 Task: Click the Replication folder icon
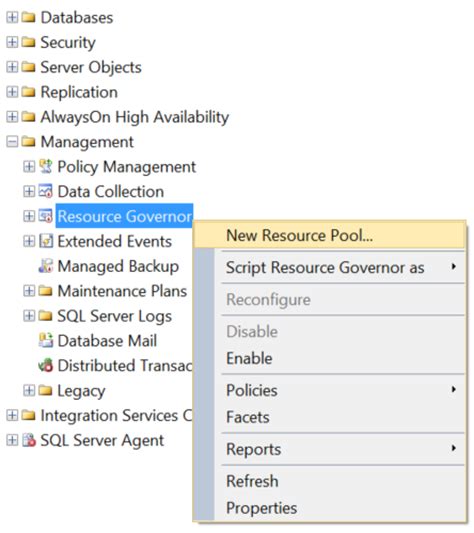pos(29,92)
